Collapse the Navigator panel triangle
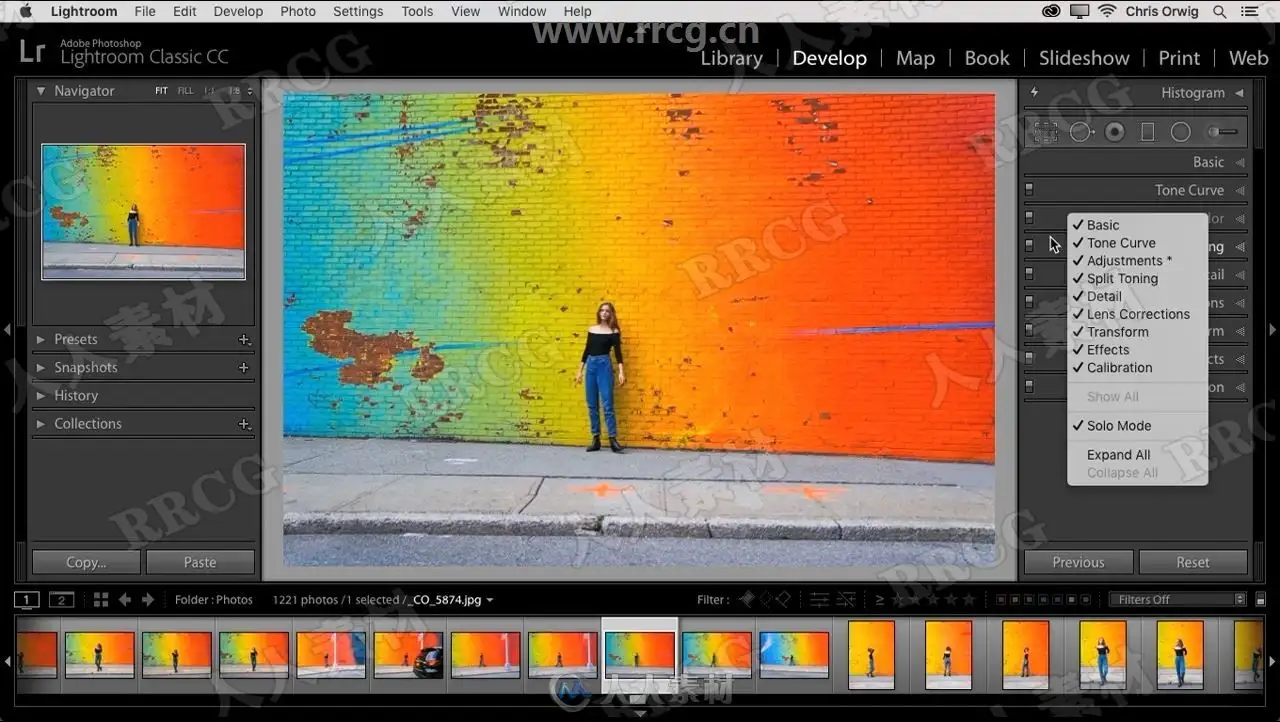The width and height of the screenshot is (1280, 722). click(41, 91)
